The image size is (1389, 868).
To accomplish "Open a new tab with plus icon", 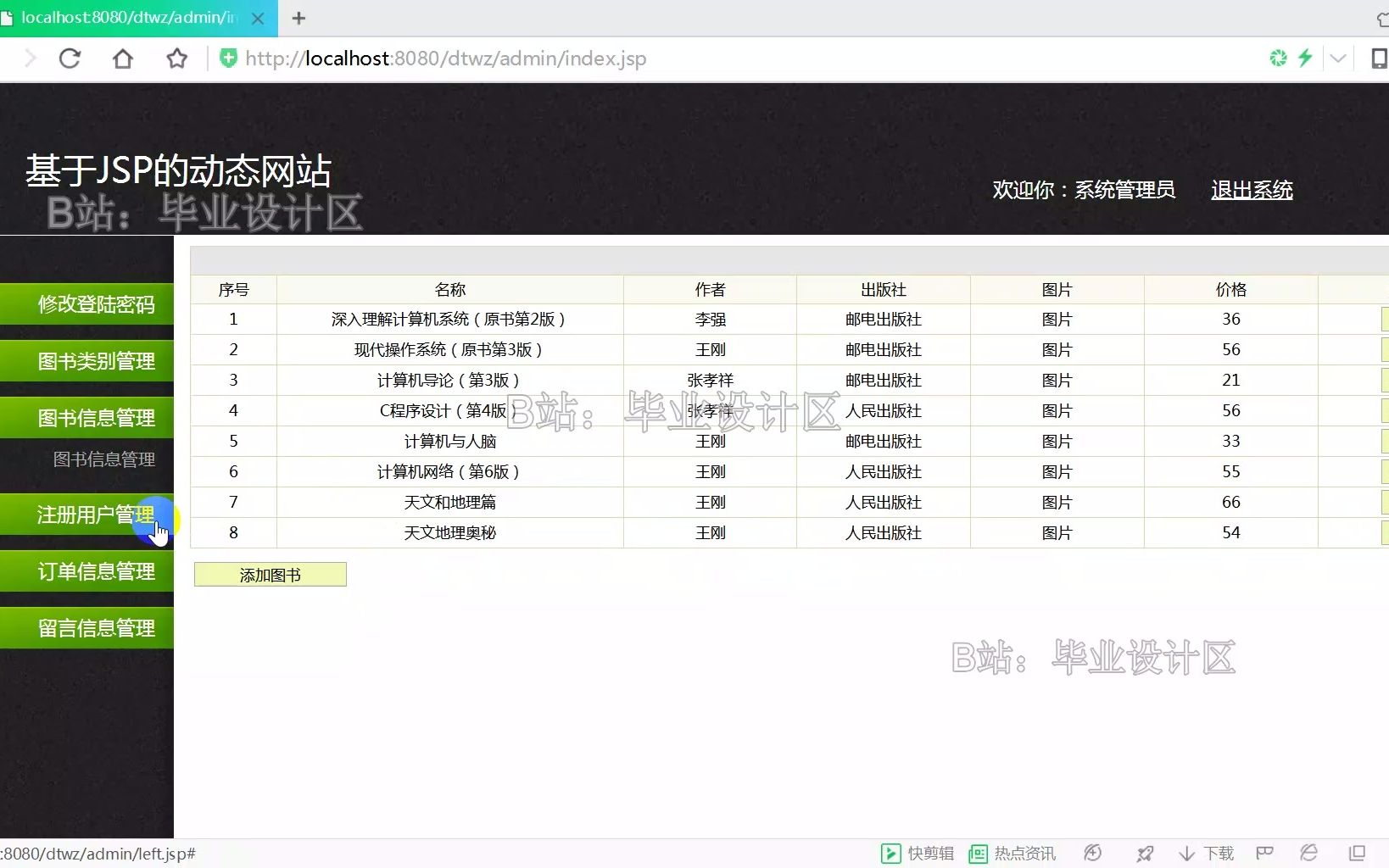I will point(298,18).
